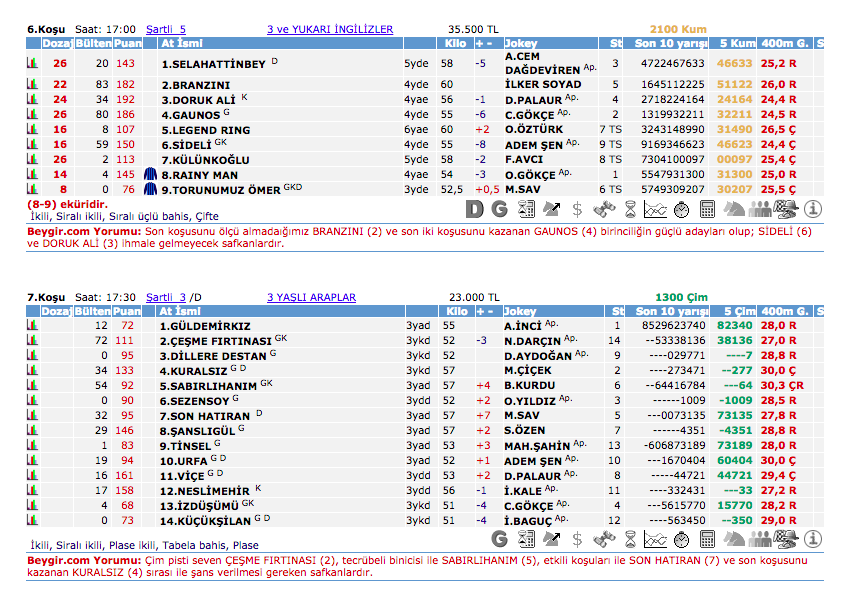Open the 3 YAŞLI ARAPLAR link

[x=311, y=297]
